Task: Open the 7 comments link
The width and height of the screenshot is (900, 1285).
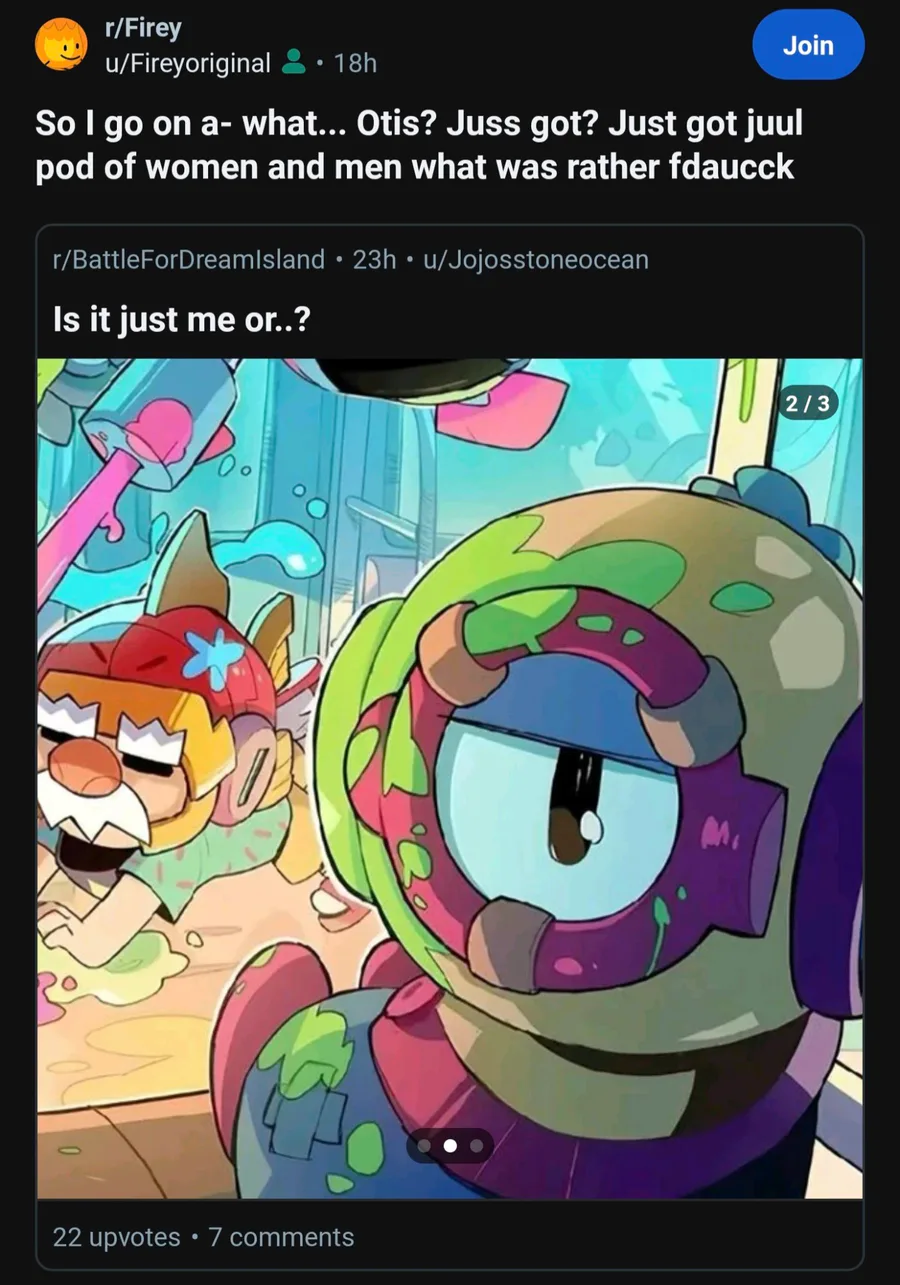Action: click(281, 1237)
